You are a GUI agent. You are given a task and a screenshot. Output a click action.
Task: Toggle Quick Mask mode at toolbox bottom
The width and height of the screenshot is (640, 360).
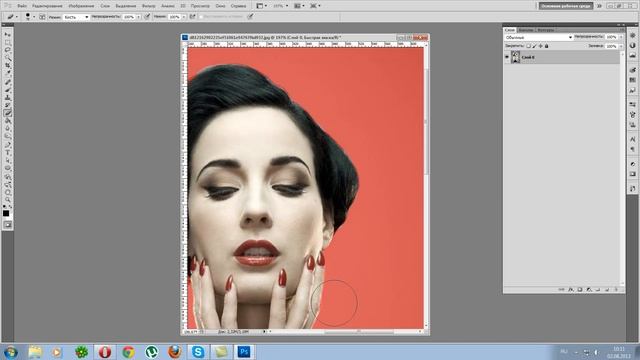(x=8, y=225)
